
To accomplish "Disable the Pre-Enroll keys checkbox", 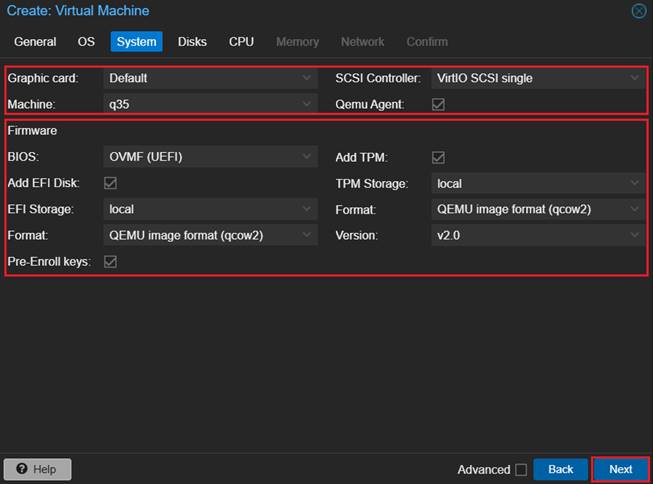I will 110,262.
